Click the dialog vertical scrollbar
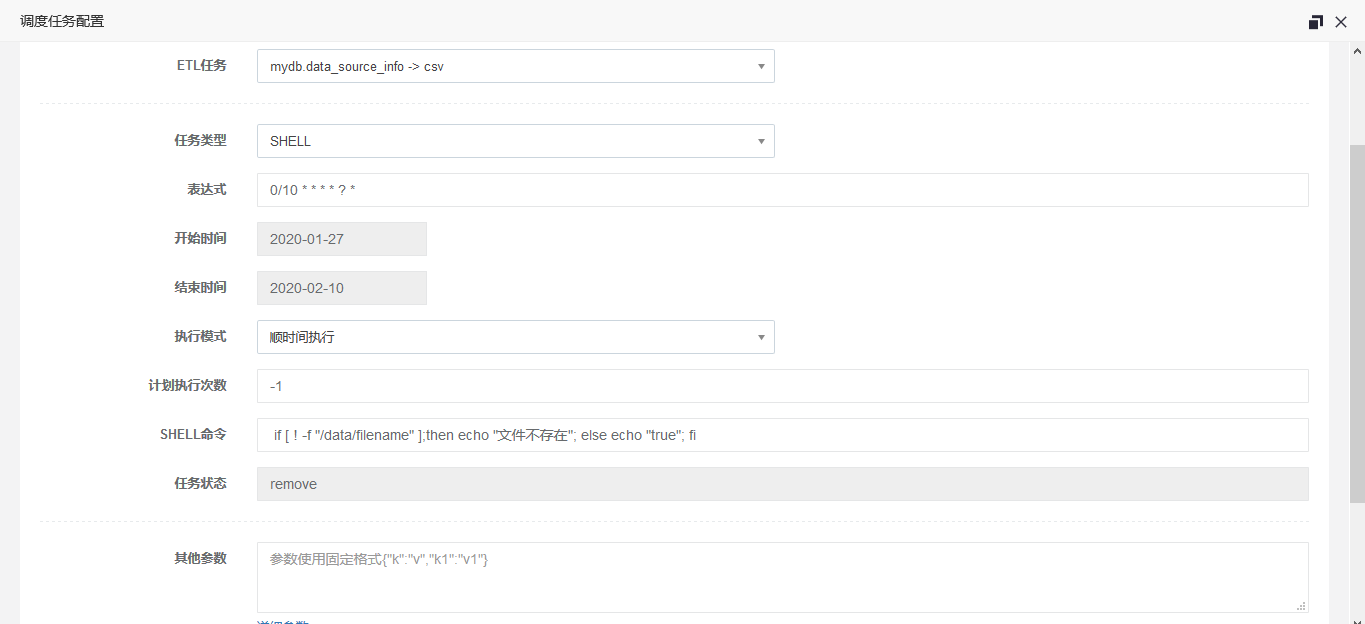The width and height of the screenshot is (1365, 624). coord(1357,322)
